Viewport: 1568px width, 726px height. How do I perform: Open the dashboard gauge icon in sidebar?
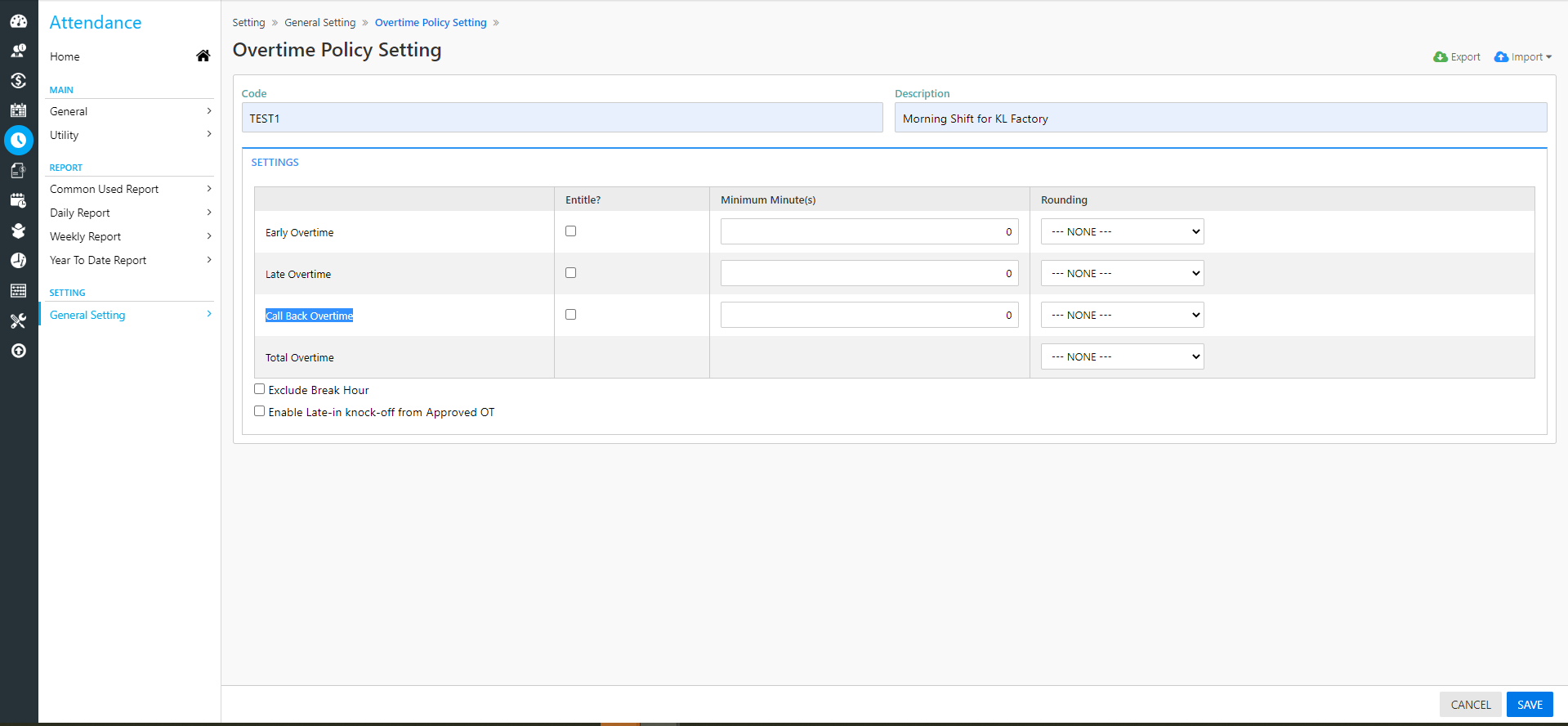[x=18, y=21]
